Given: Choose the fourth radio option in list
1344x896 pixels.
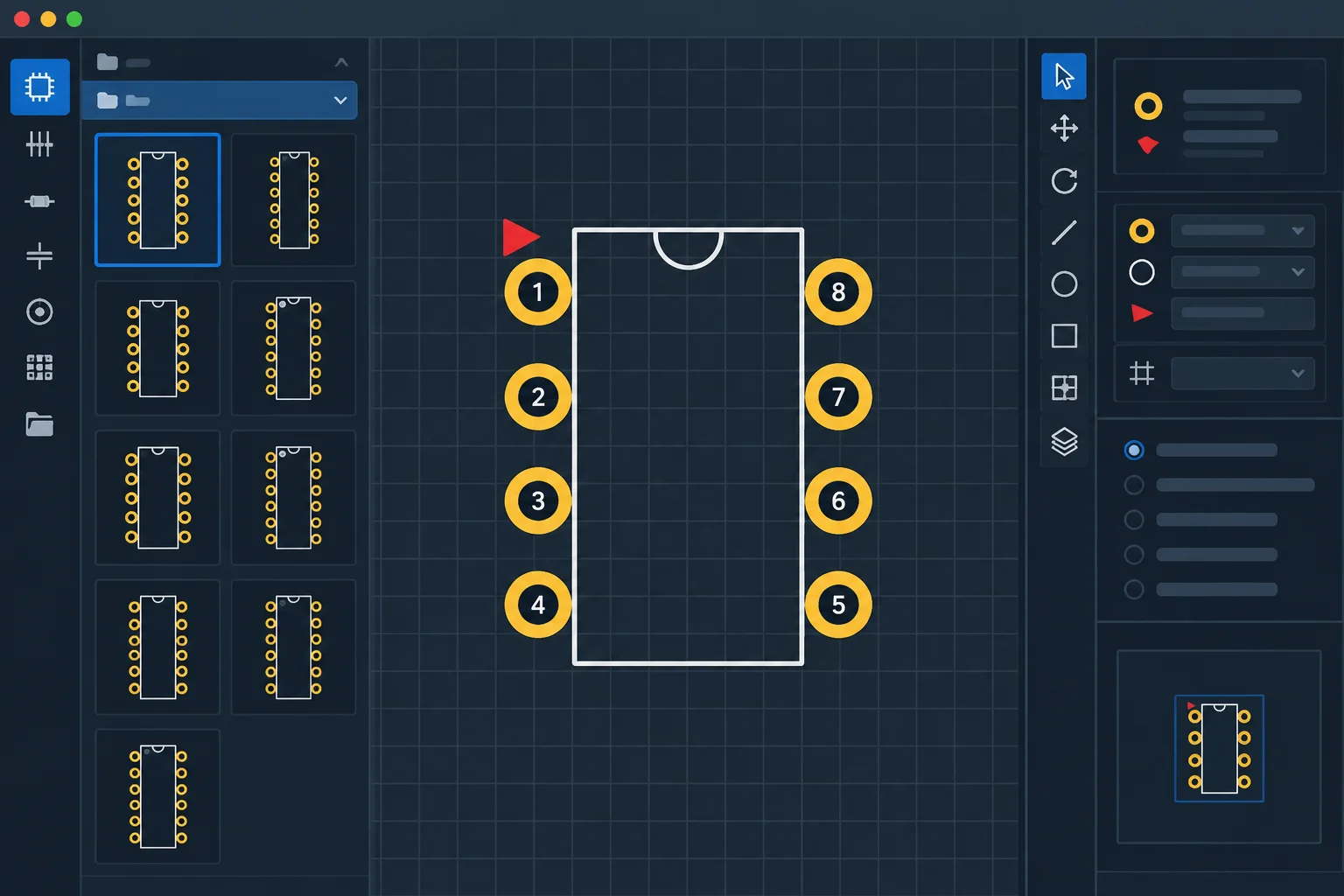Looking at the screenshot, I should point(1134,555).
